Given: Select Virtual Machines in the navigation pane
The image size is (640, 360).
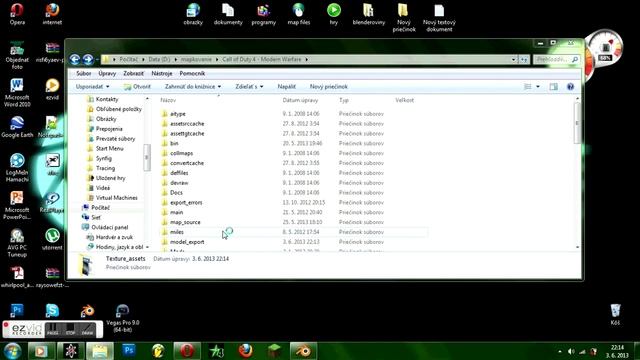Looking at the screenshot, I should coord(116,198).
